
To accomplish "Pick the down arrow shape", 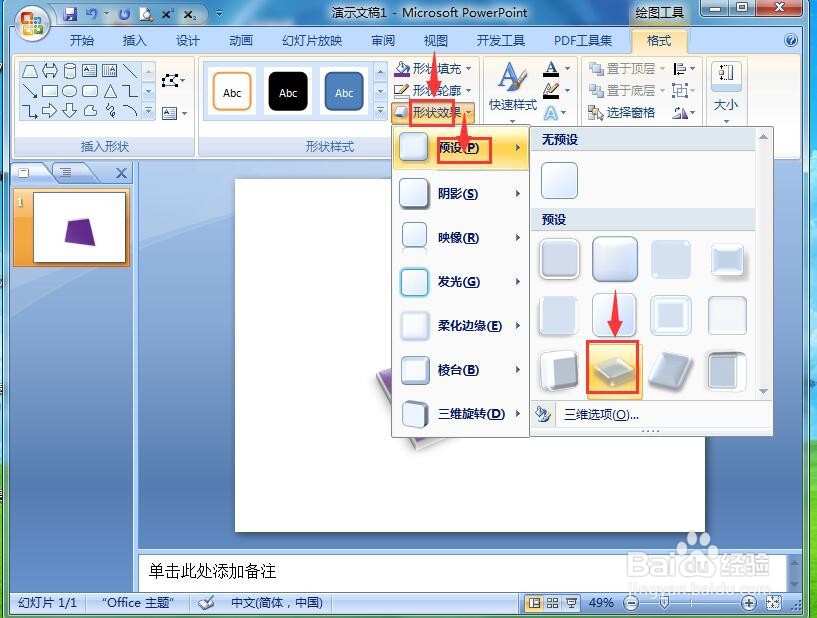I will coord(69,110).
